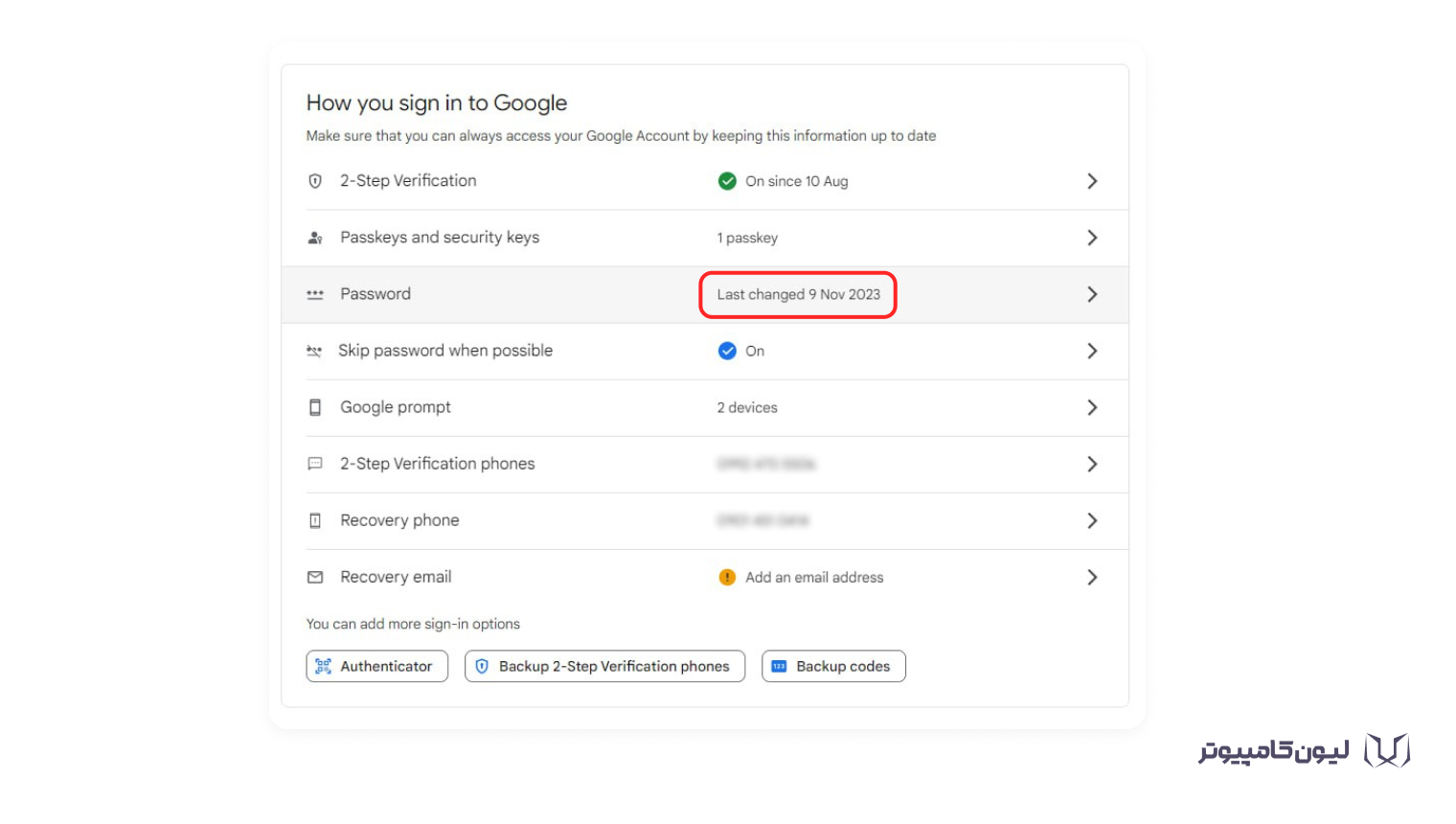The width and height of the screenshot is (1456, 824).
Task: Click the Authenticator button
Action: (x=376, y=666)
